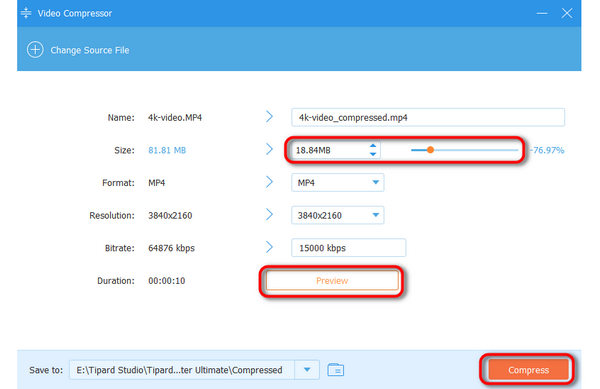Click the Save to path field
Screen dimensions: 600x389
182,370
